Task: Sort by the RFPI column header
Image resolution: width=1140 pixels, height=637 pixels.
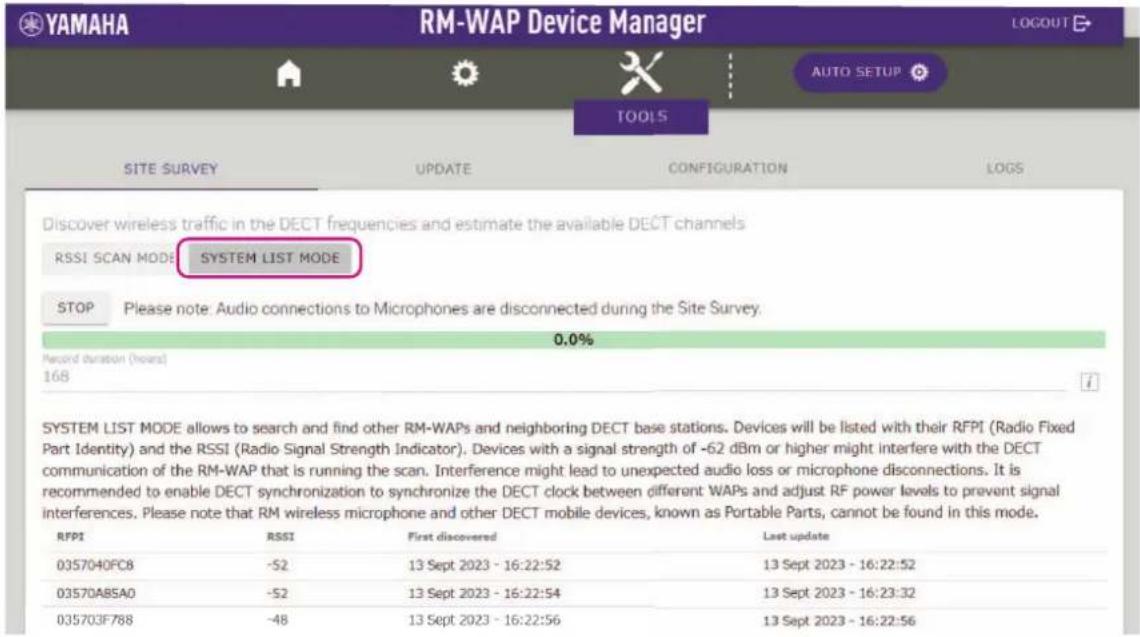Action: click(71, 537)
